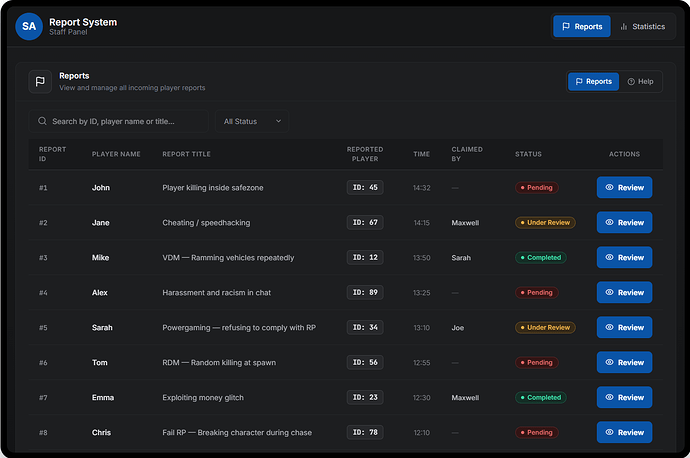Click the SA avatar logo

29,27
